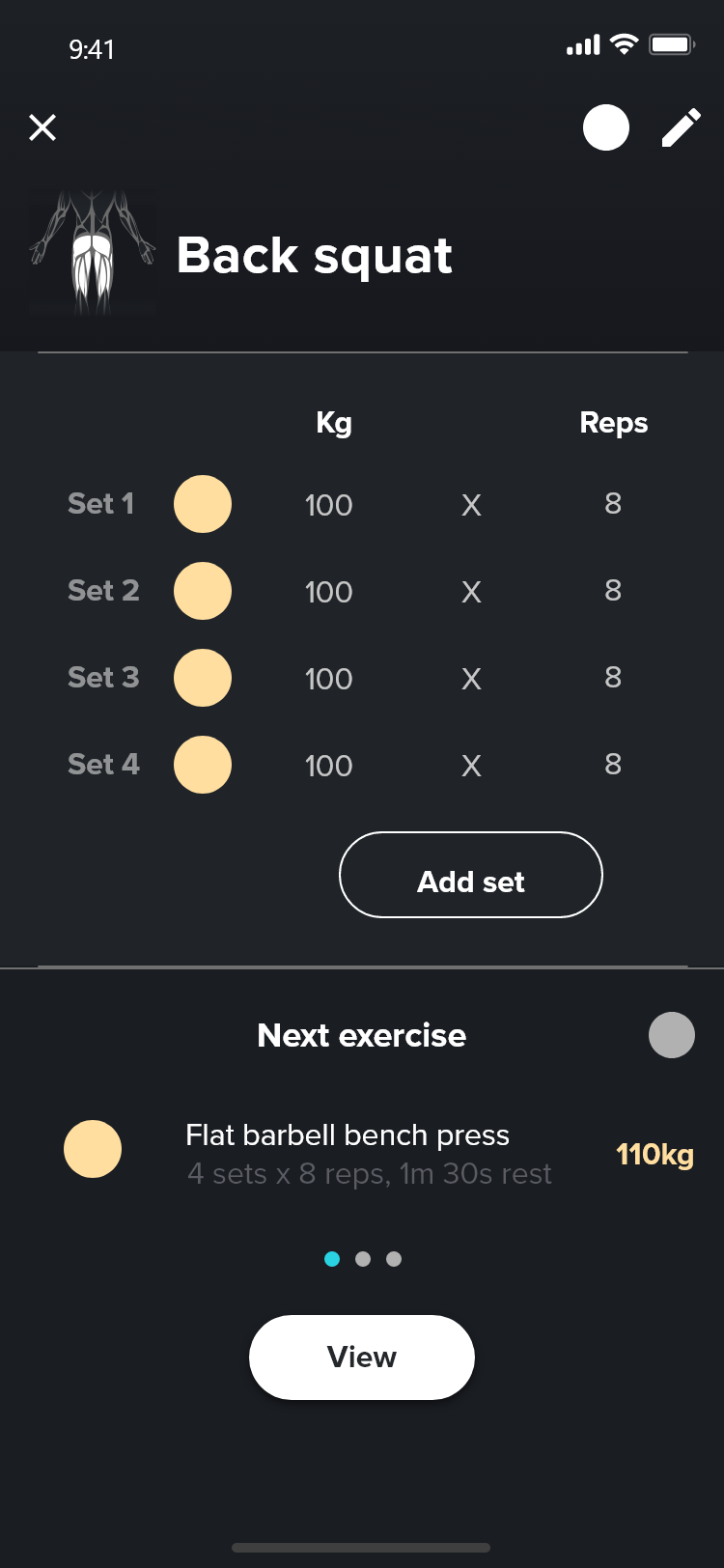724x1568 pixels.
Task: Tap the gray circle beside Next exercise
Action: (x=672, y=1035)
